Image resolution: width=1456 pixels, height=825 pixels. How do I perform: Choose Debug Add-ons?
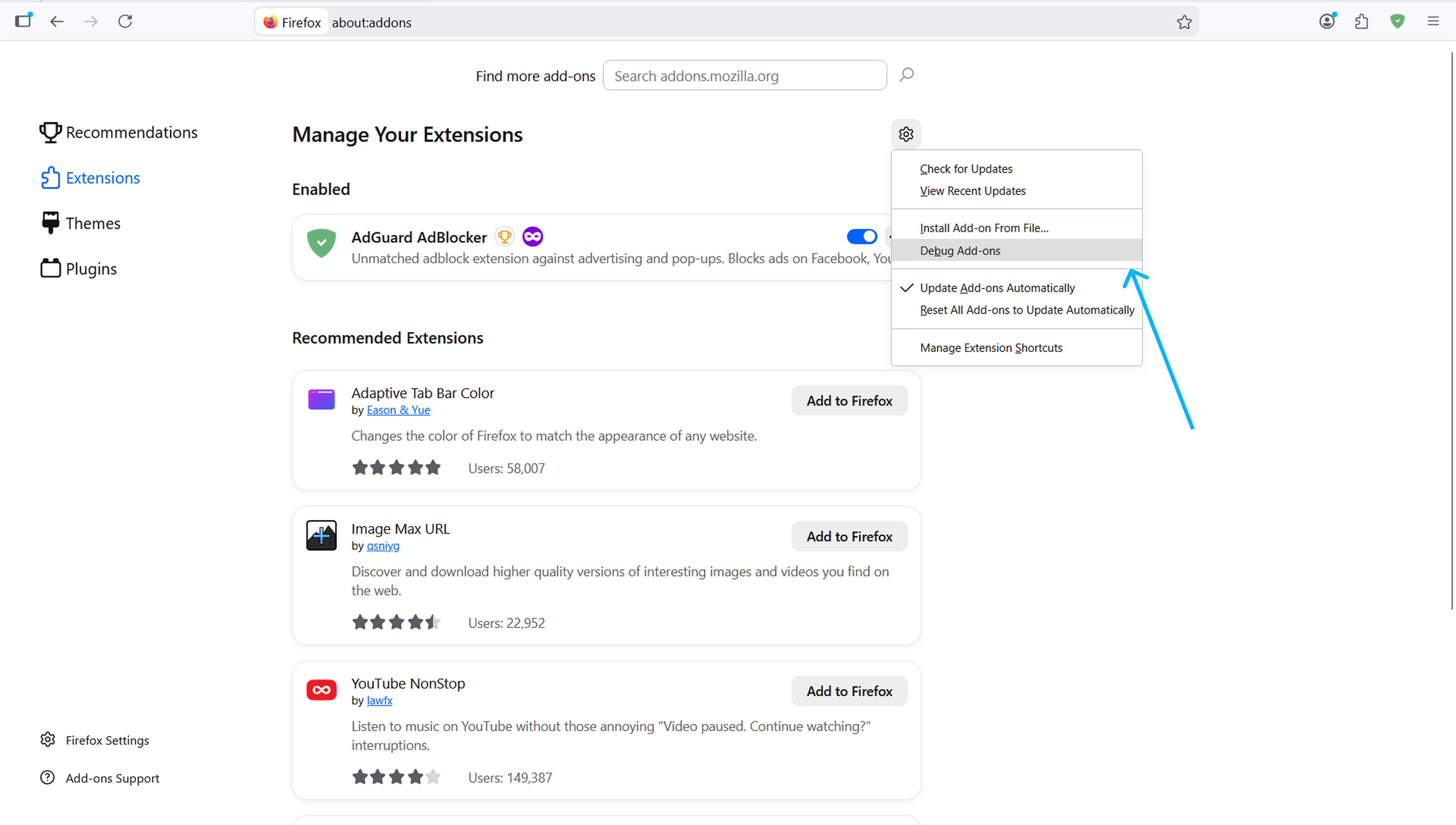pyautogui.click(x=1016, y=250)
